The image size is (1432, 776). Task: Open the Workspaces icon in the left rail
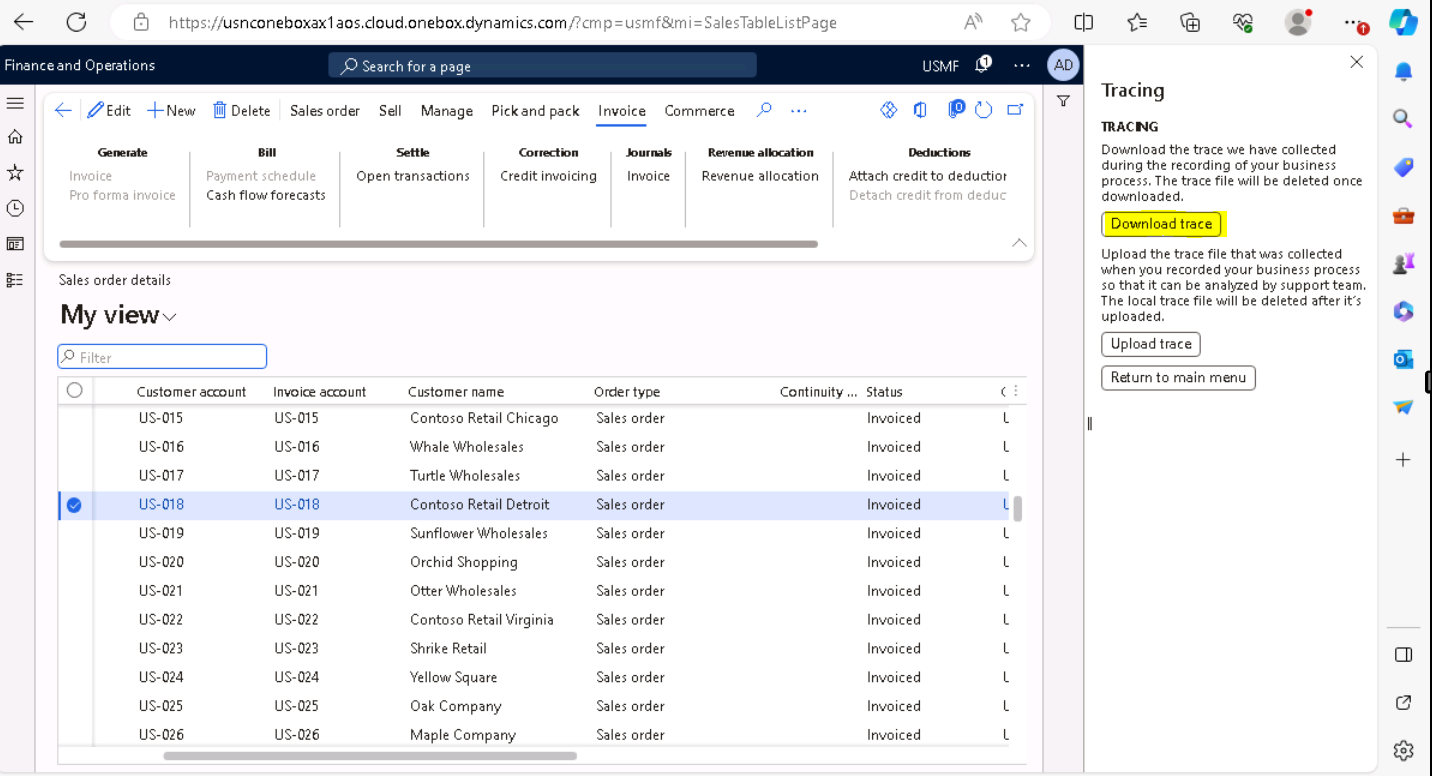15,244
